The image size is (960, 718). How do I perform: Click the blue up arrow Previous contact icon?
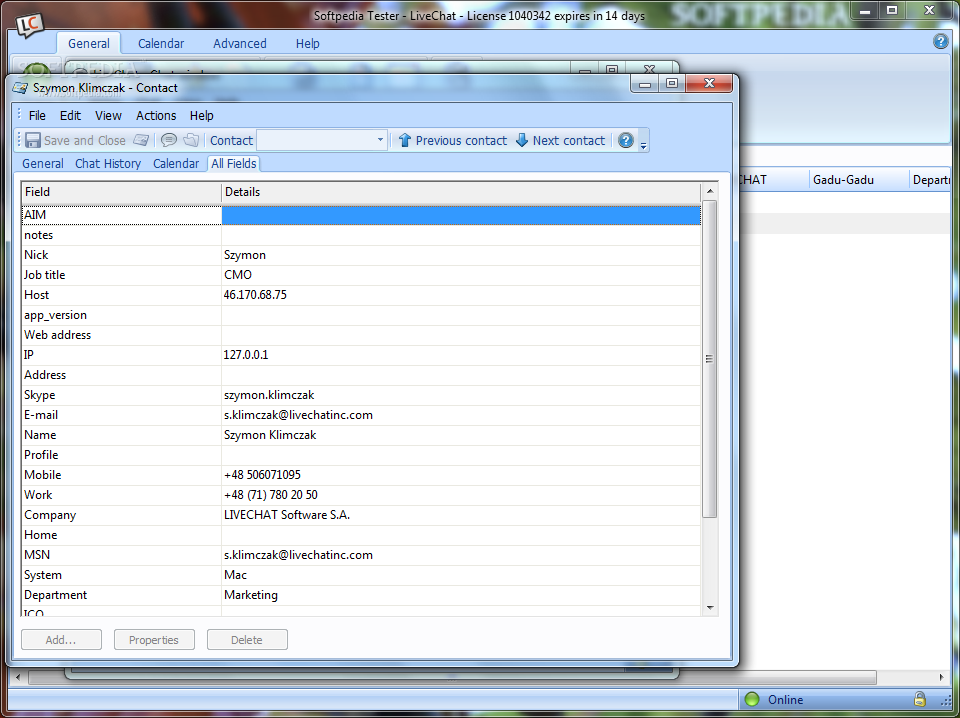(x=405, y=140)
